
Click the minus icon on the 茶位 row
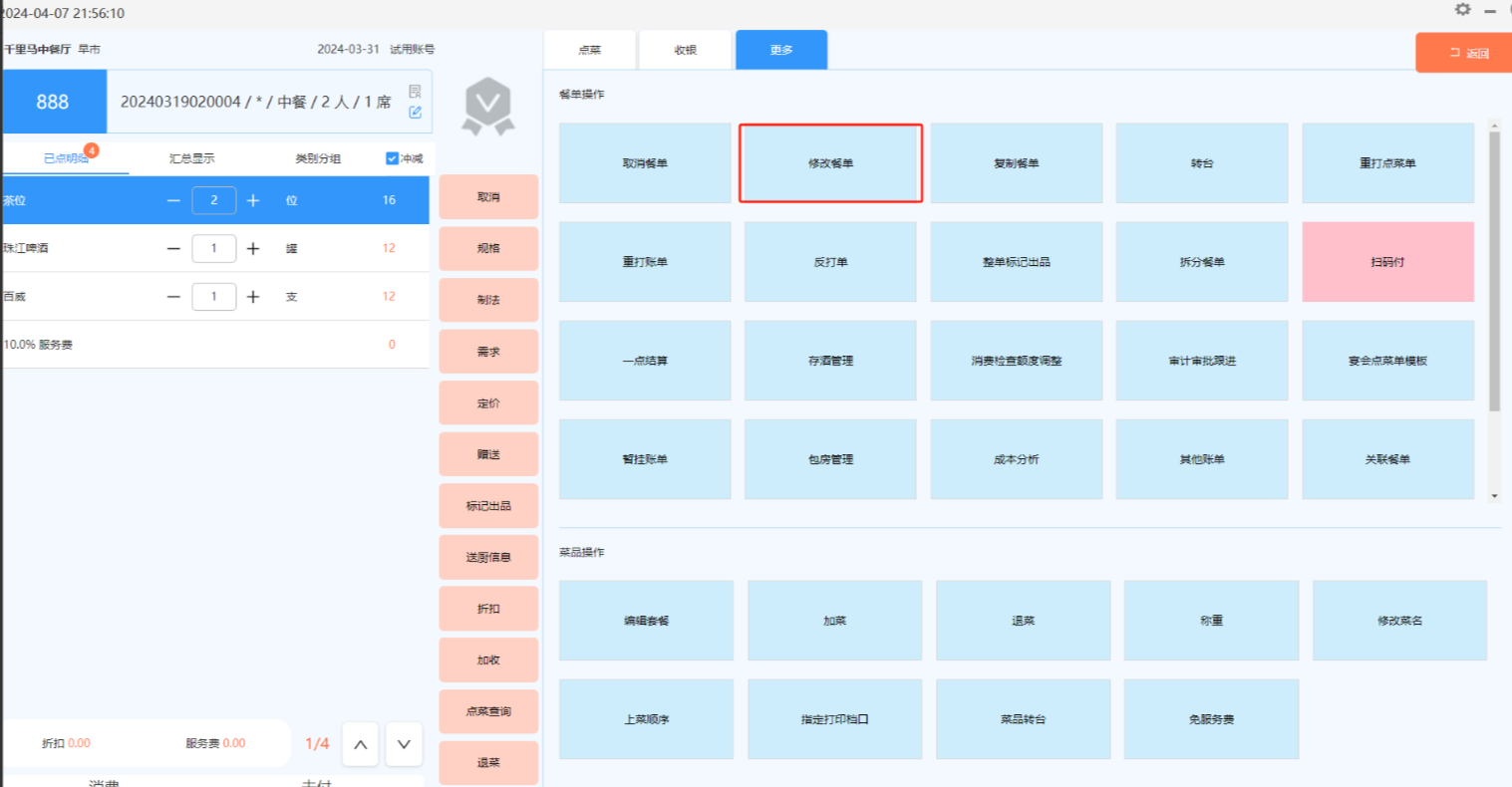pyautogui.click(x=173, y=200)
